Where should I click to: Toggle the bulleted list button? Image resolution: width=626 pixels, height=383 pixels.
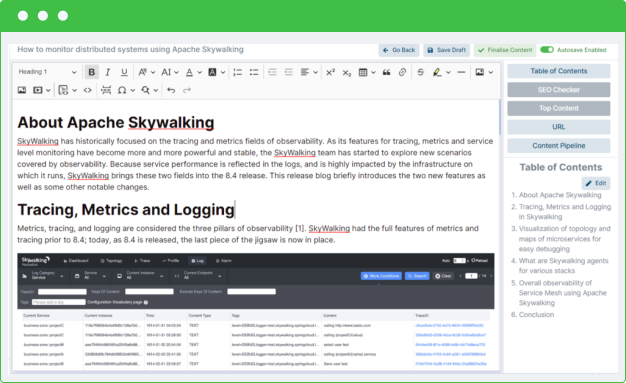254,72
